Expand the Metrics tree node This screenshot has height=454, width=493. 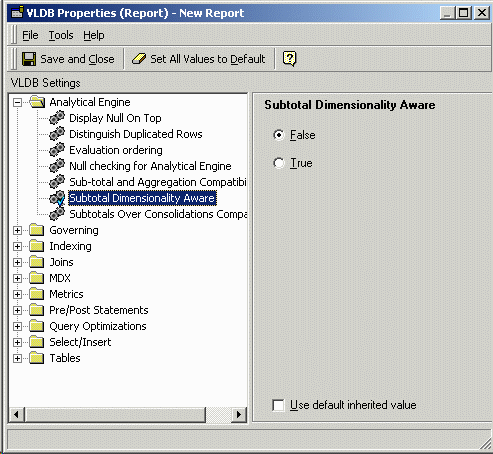[18, 294]
